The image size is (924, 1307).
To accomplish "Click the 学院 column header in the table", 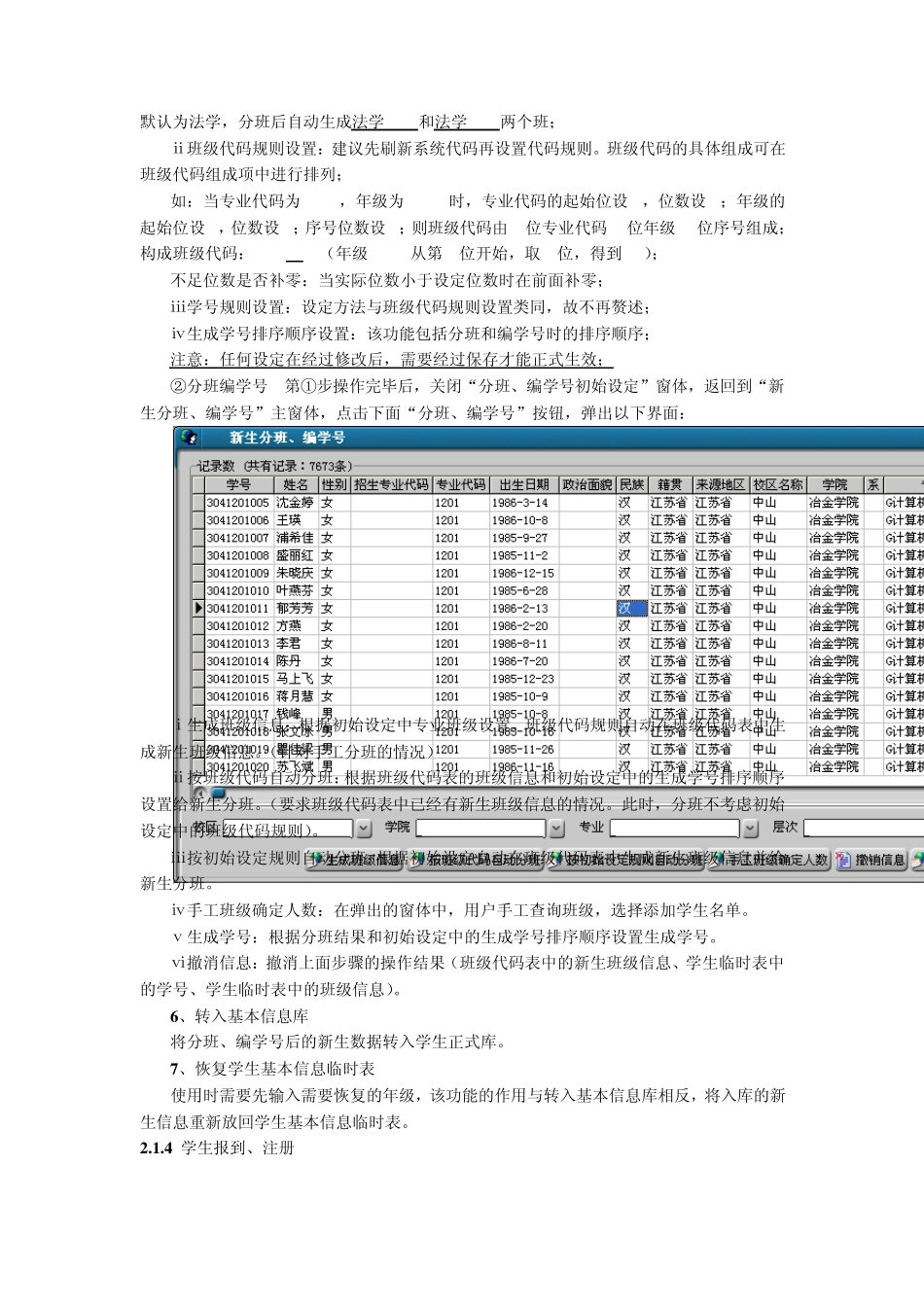I will (x=835, y=484).
